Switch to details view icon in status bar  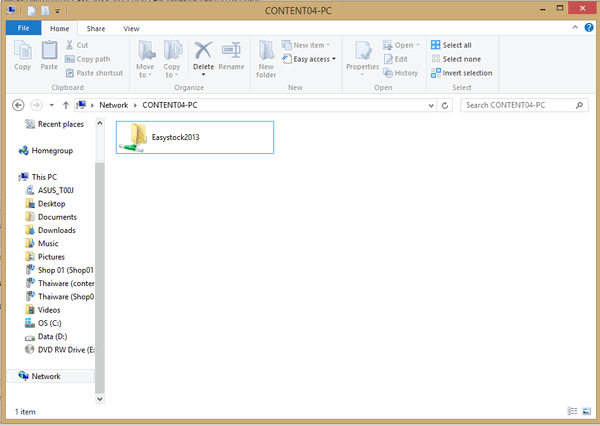(572, 411)
